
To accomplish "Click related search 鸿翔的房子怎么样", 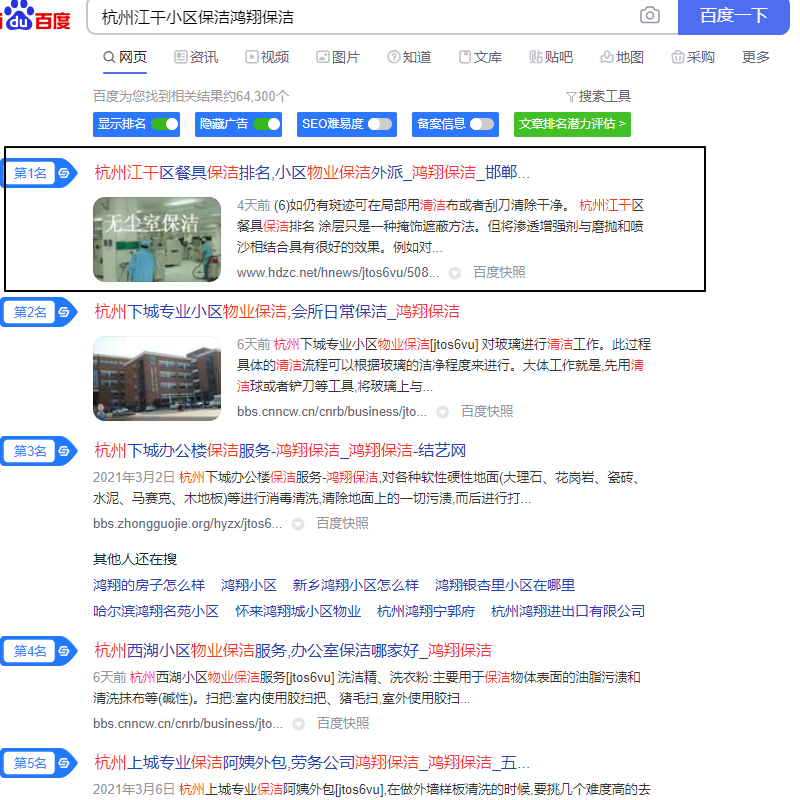I will click(x=149, y=585).
